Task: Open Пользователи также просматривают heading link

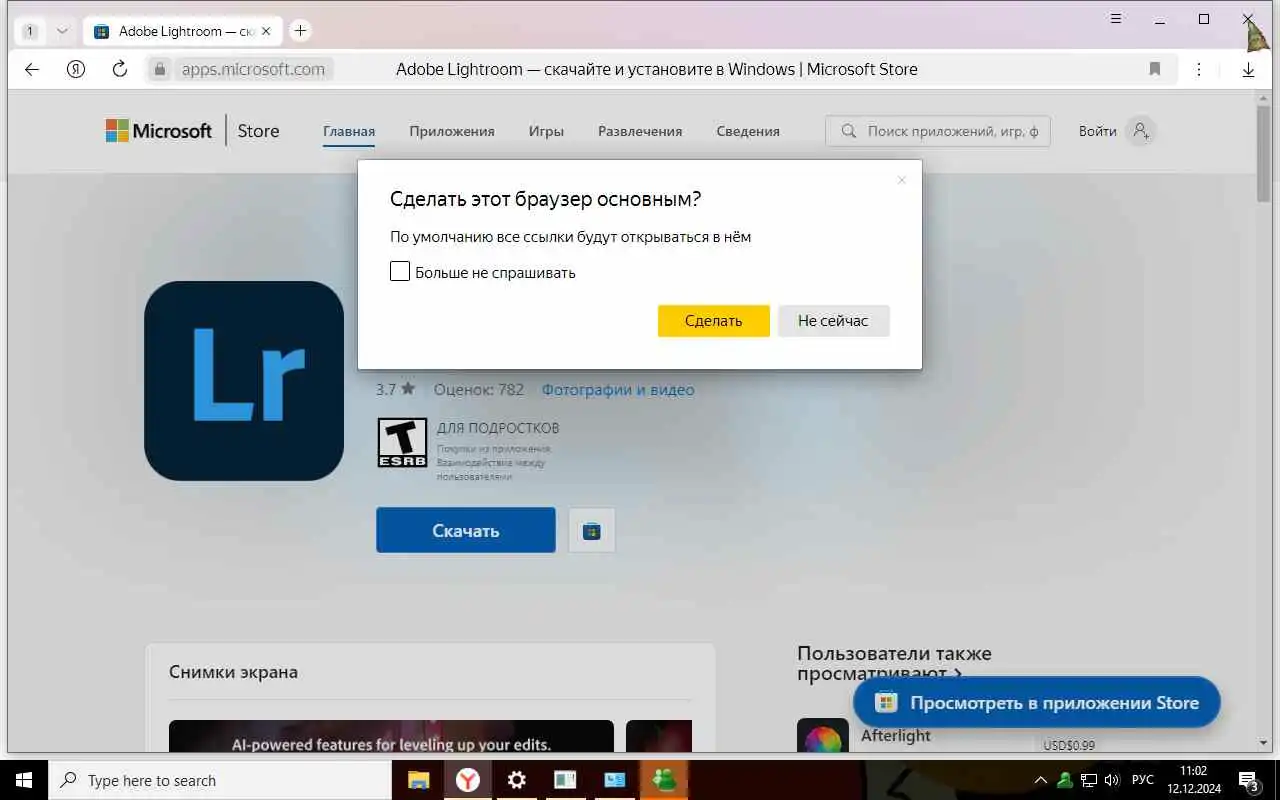Action: click(x=894, y=663)
